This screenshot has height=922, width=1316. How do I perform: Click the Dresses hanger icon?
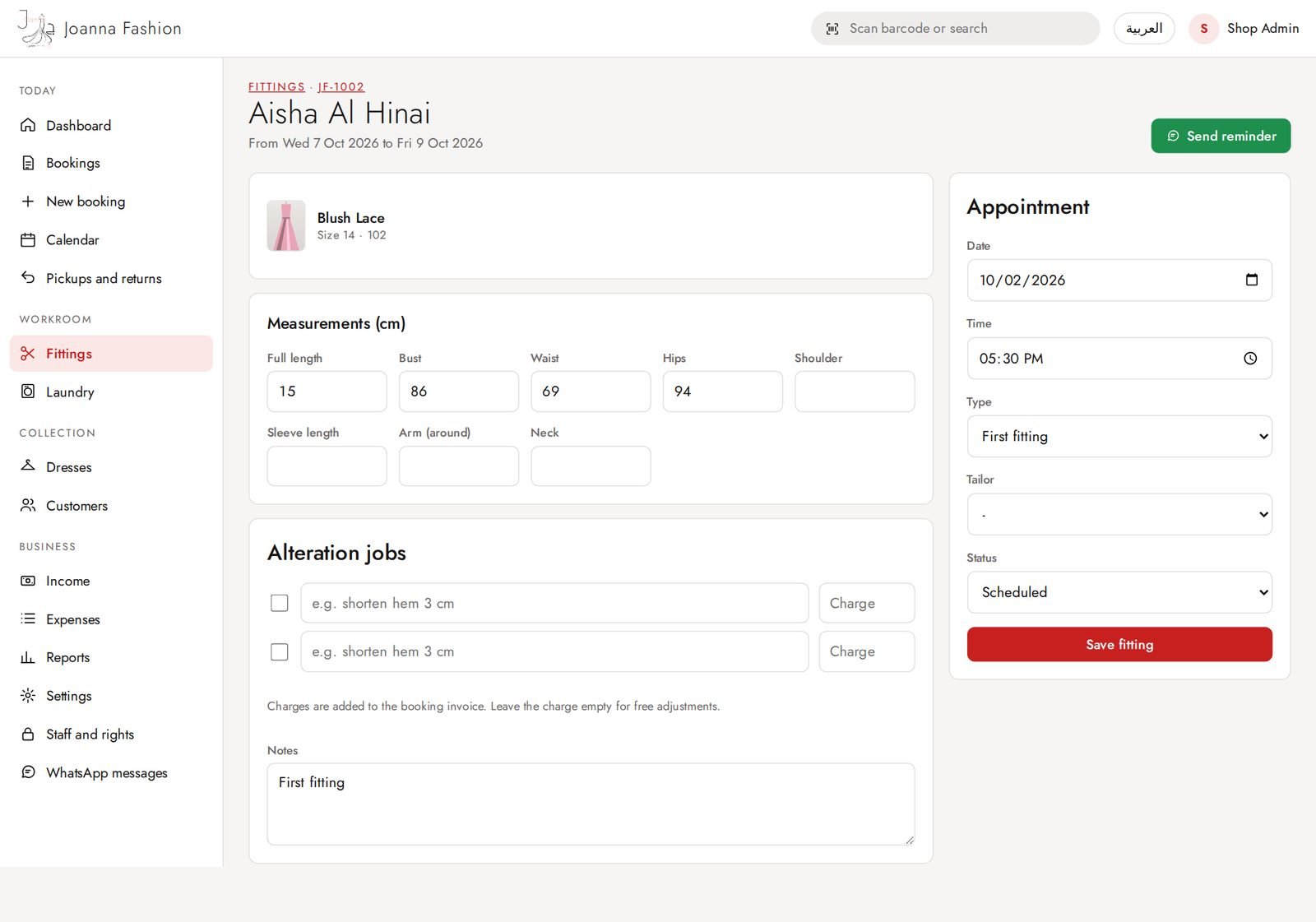pos(28,466)
